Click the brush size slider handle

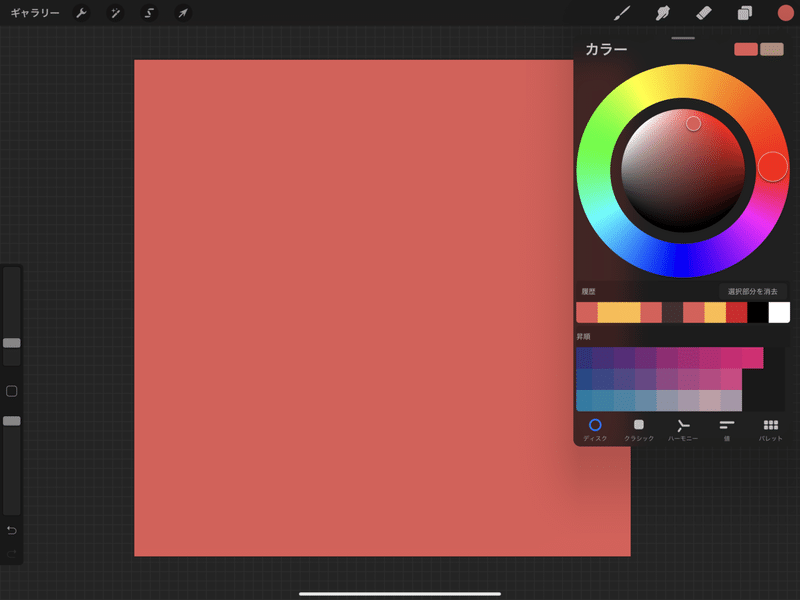[12, 343]
